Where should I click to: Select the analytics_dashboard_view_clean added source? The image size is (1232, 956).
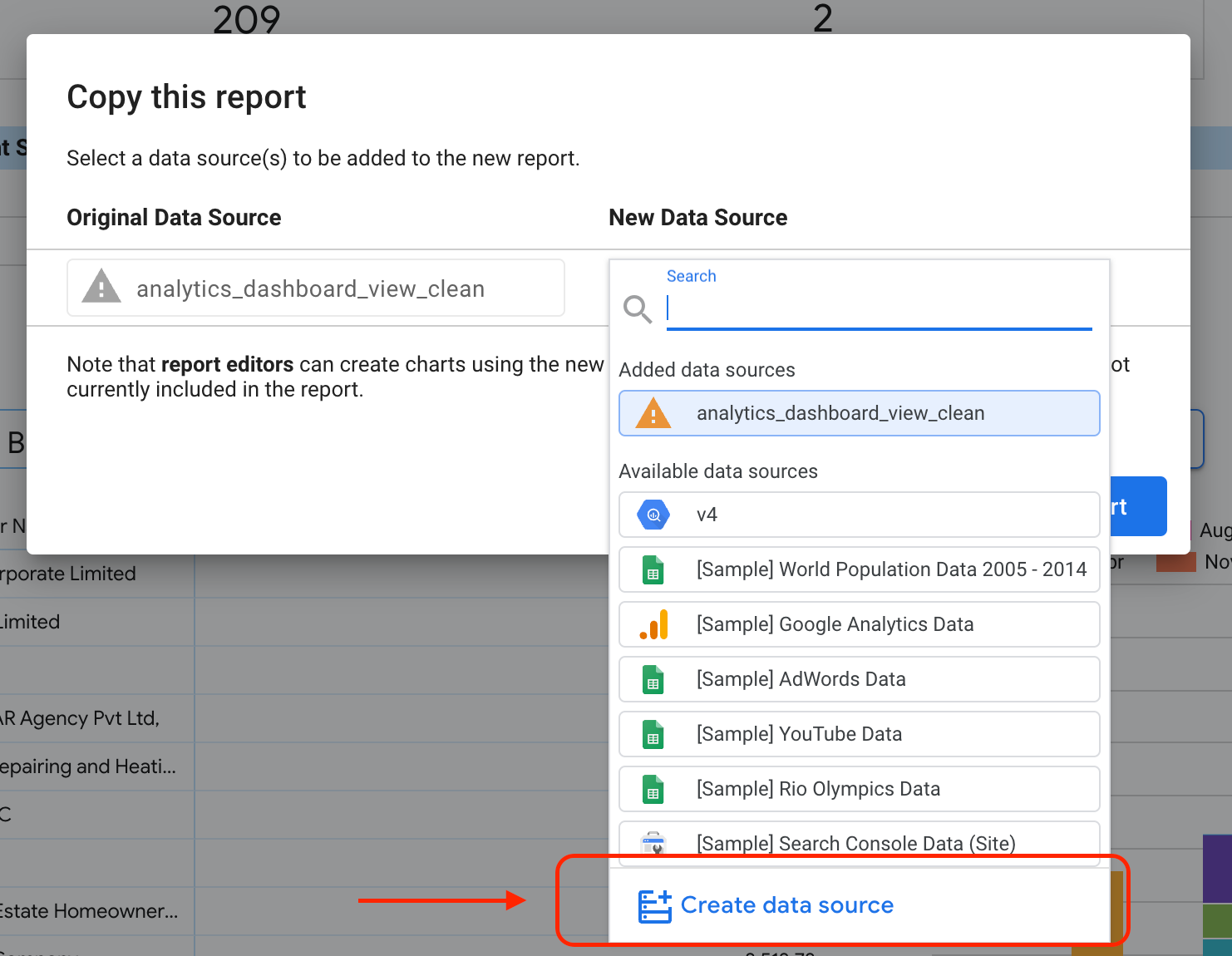(859, 413)
